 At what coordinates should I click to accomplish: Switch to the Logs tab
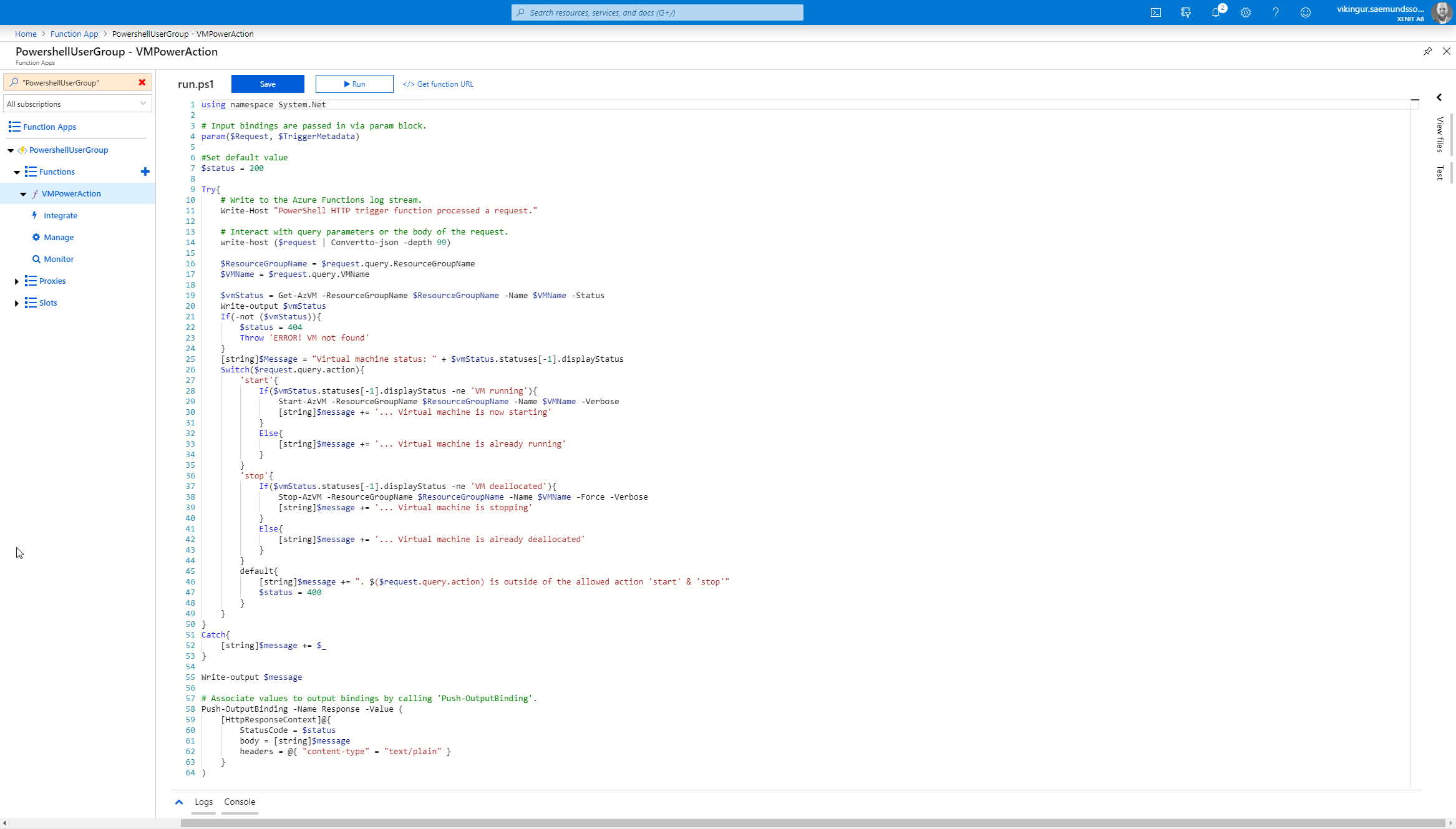click(203, 802)
